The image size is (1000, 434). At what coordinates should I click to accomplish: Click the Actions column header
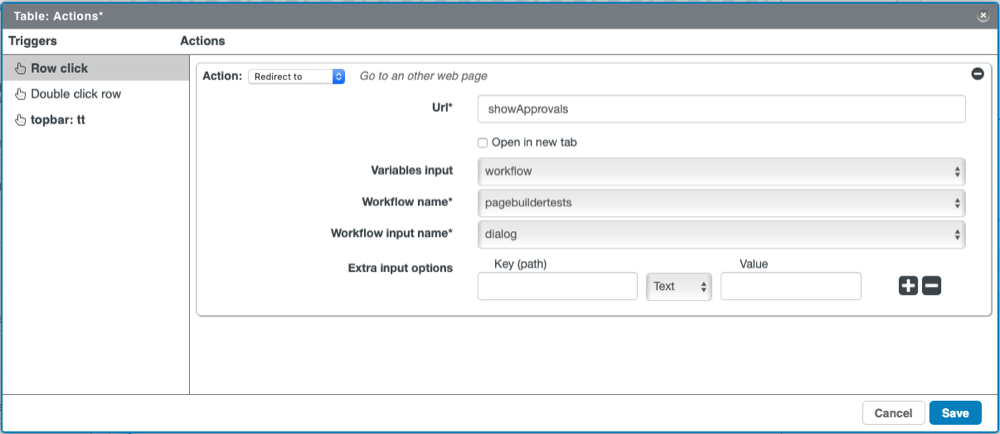point(203,41)
